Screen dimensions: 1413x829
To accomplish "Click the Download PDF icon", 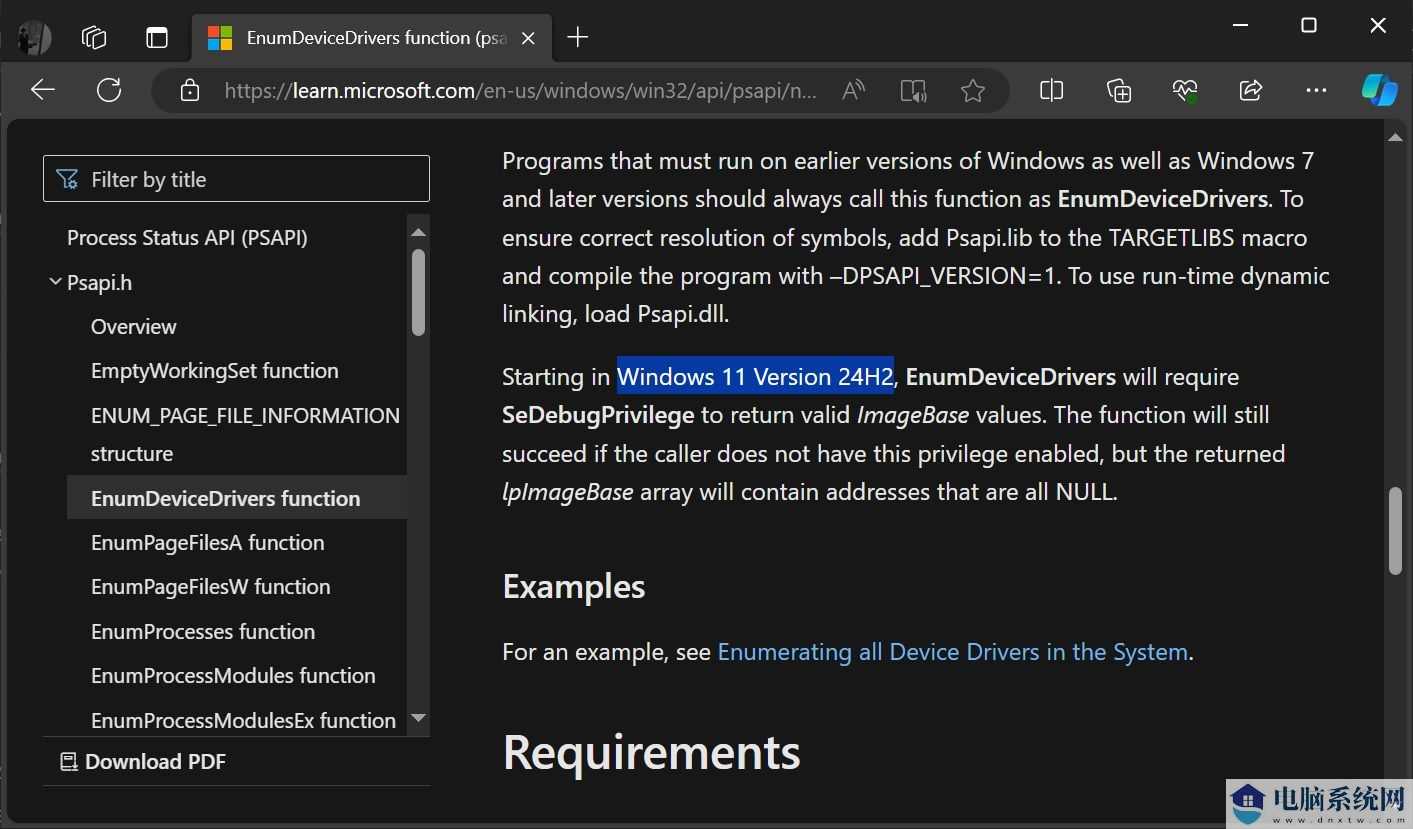I will pos(69,762).
